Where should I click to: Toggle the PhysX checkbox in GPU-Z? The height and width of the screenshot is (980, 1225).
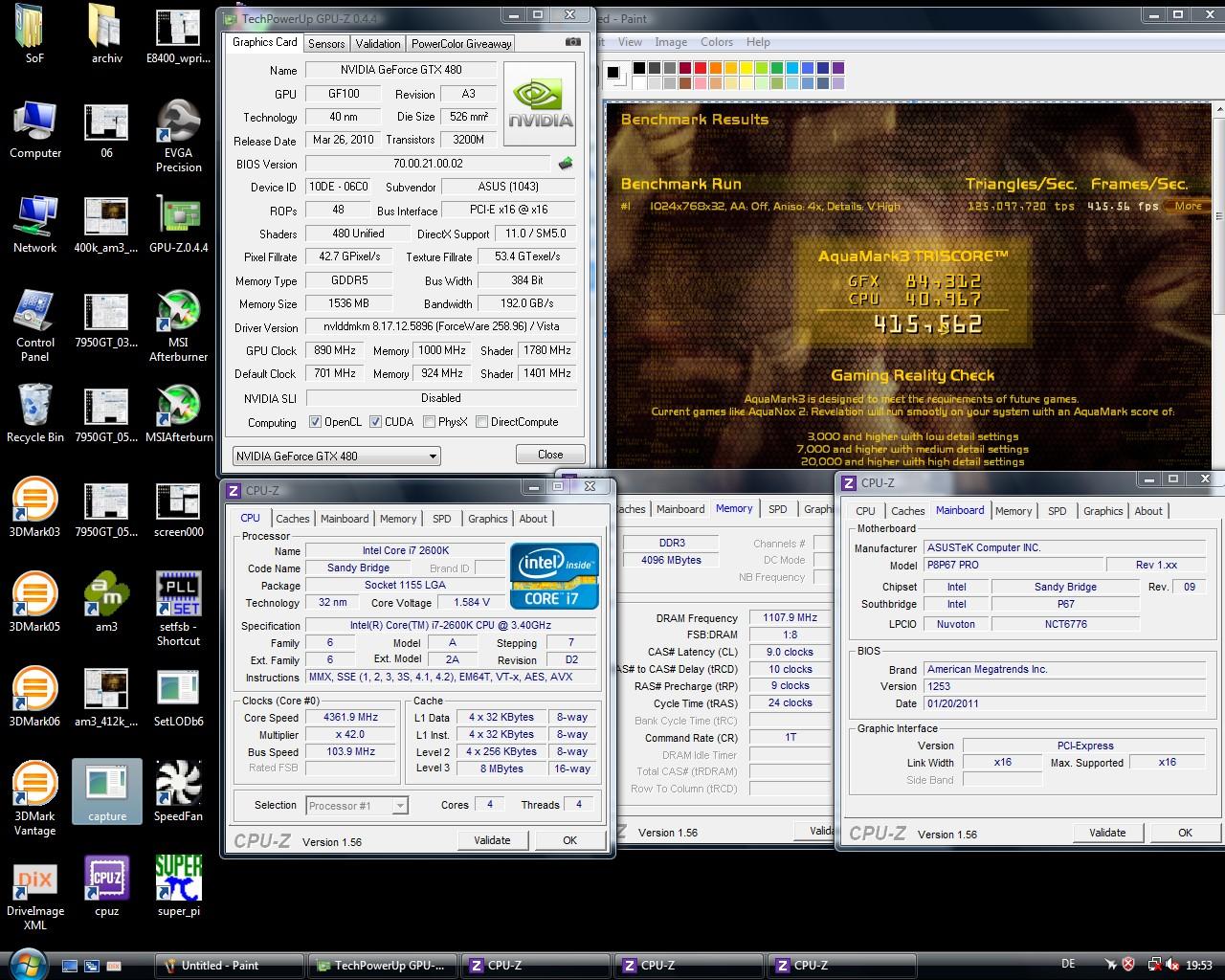point(429,422)
